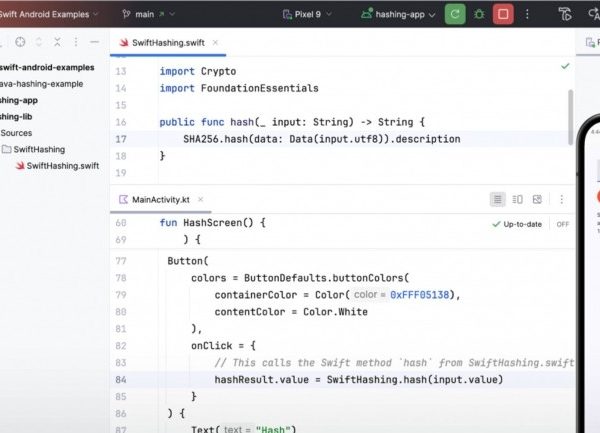Click the green checkmark inspection indicator
This screenshot has height=433, width=600.
click(565, 66)
